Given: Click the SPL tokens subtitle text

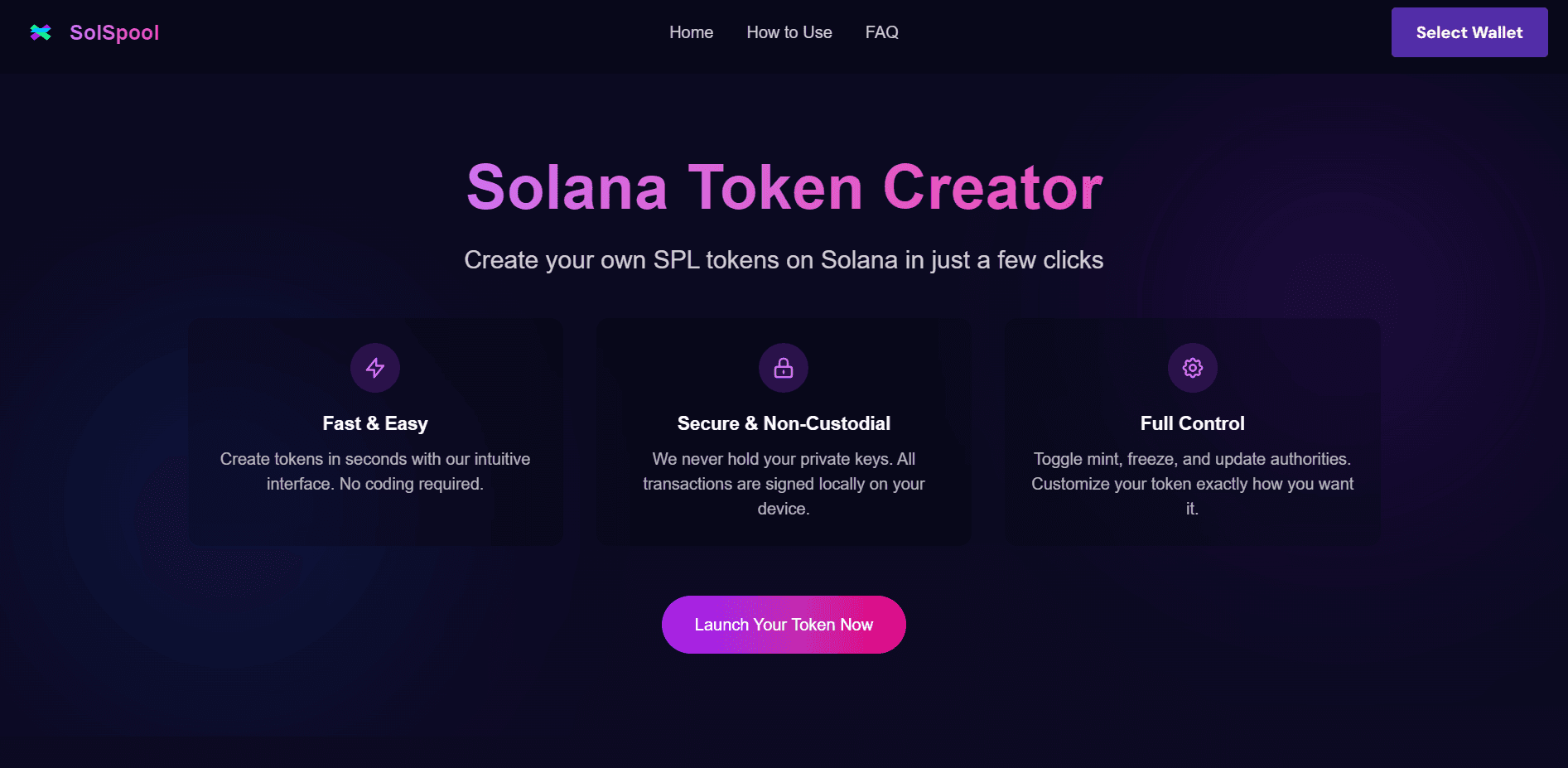Looking at the screenshot, I should pos(784,260).
